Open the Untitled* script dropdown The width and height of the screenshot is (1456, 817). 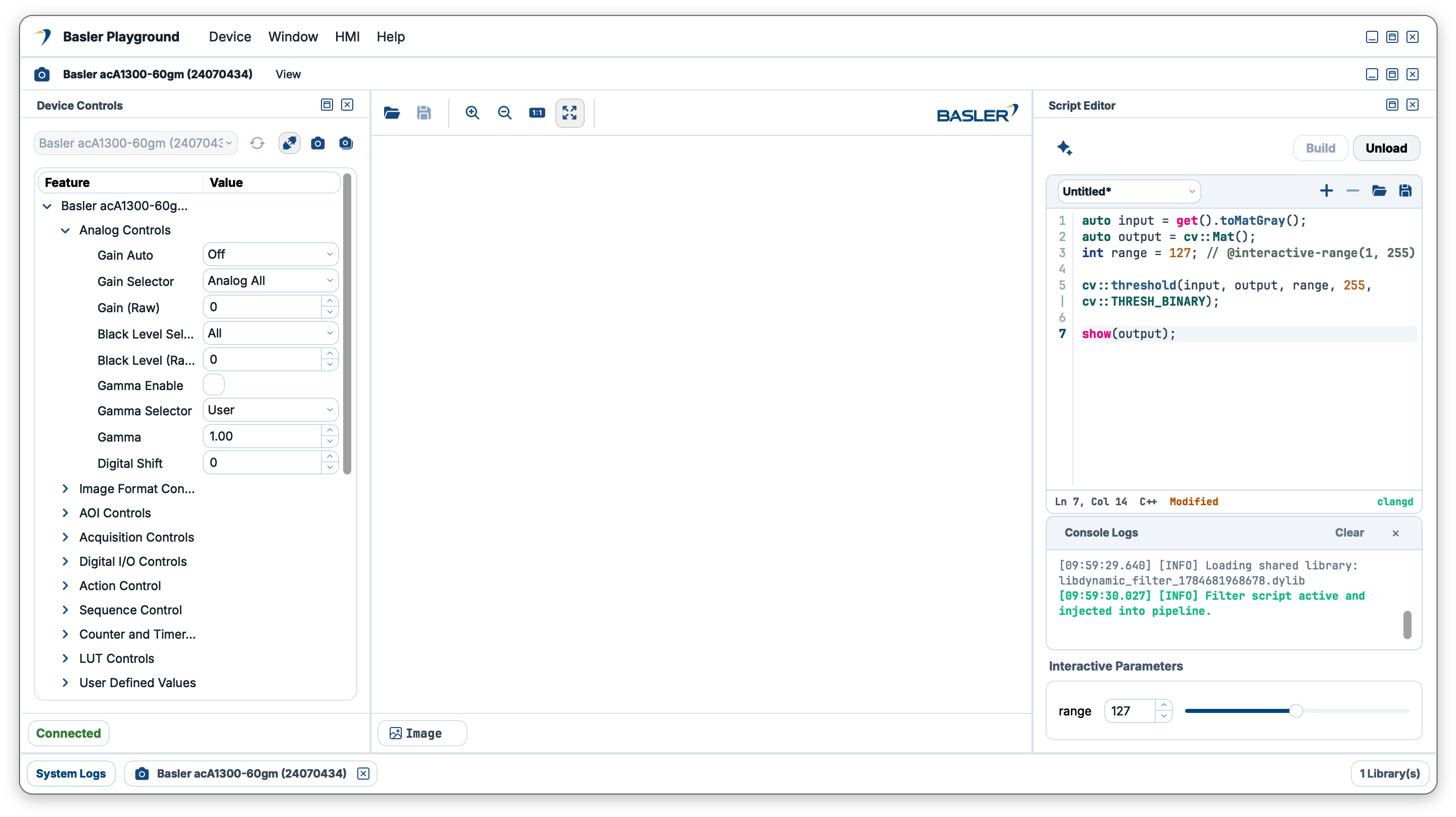1129,191
